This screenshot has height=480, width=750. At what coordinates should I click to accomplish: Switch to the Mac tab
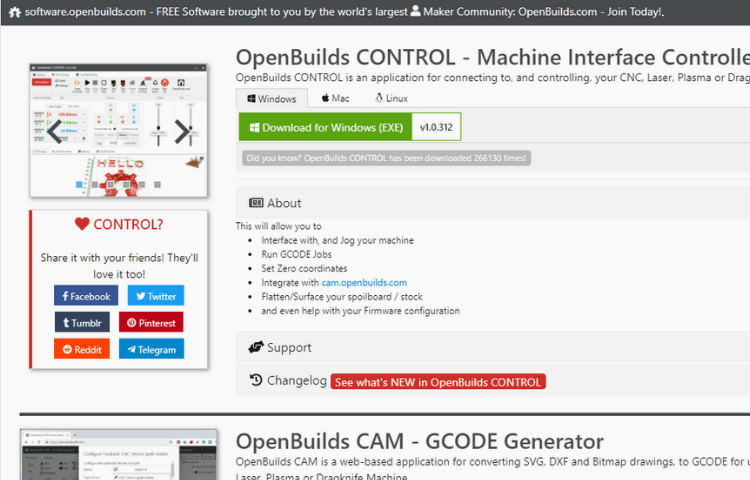click(x=335, y=98)
